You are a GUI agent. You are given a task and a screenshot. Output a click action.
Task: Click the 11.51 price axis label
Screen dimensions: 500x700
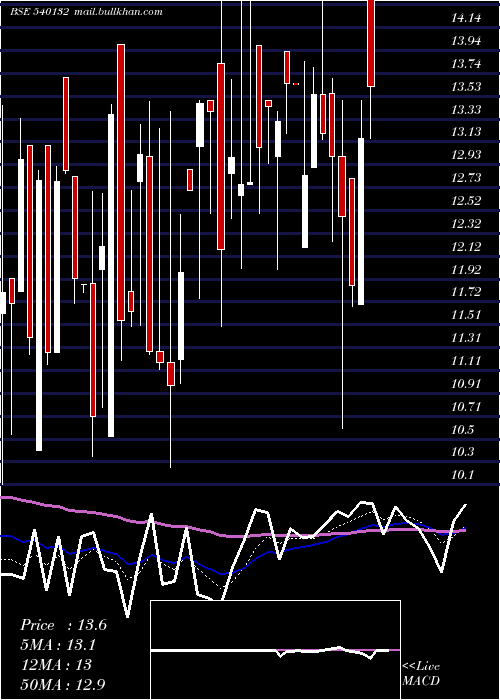click(x=466, y=315)
